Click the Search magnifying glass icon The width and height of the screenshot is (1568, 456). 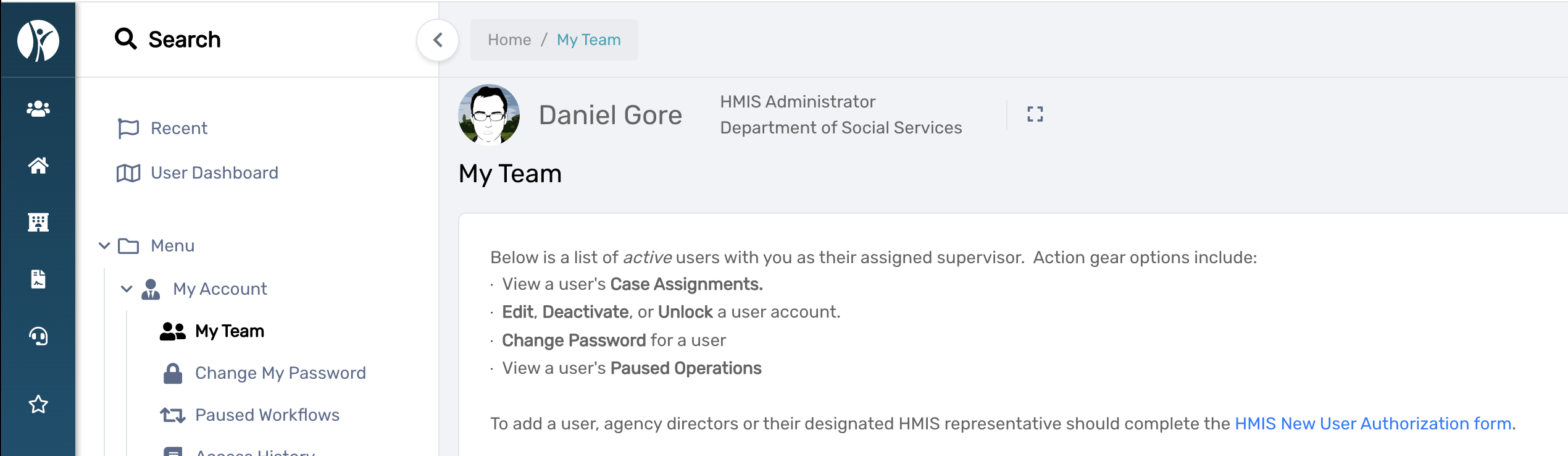pyautogui.click(x=126, y=39)
